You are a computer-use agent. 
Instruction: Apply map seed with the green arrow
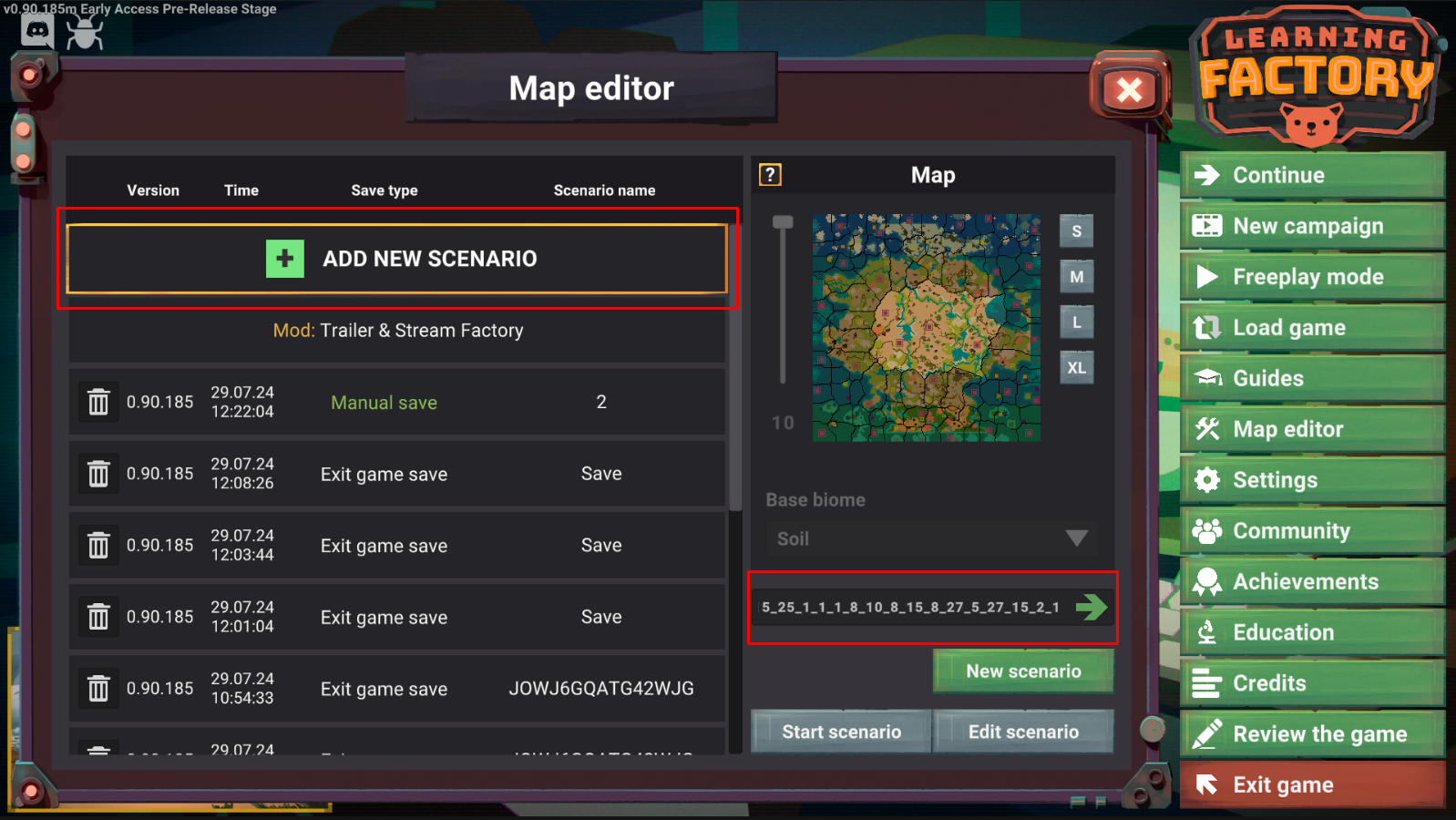coord(1091,607)
